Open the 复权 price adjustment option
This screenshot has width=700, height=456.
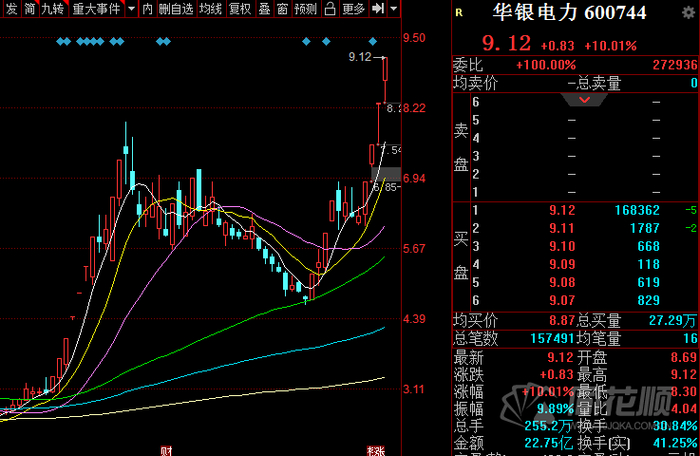240,8
